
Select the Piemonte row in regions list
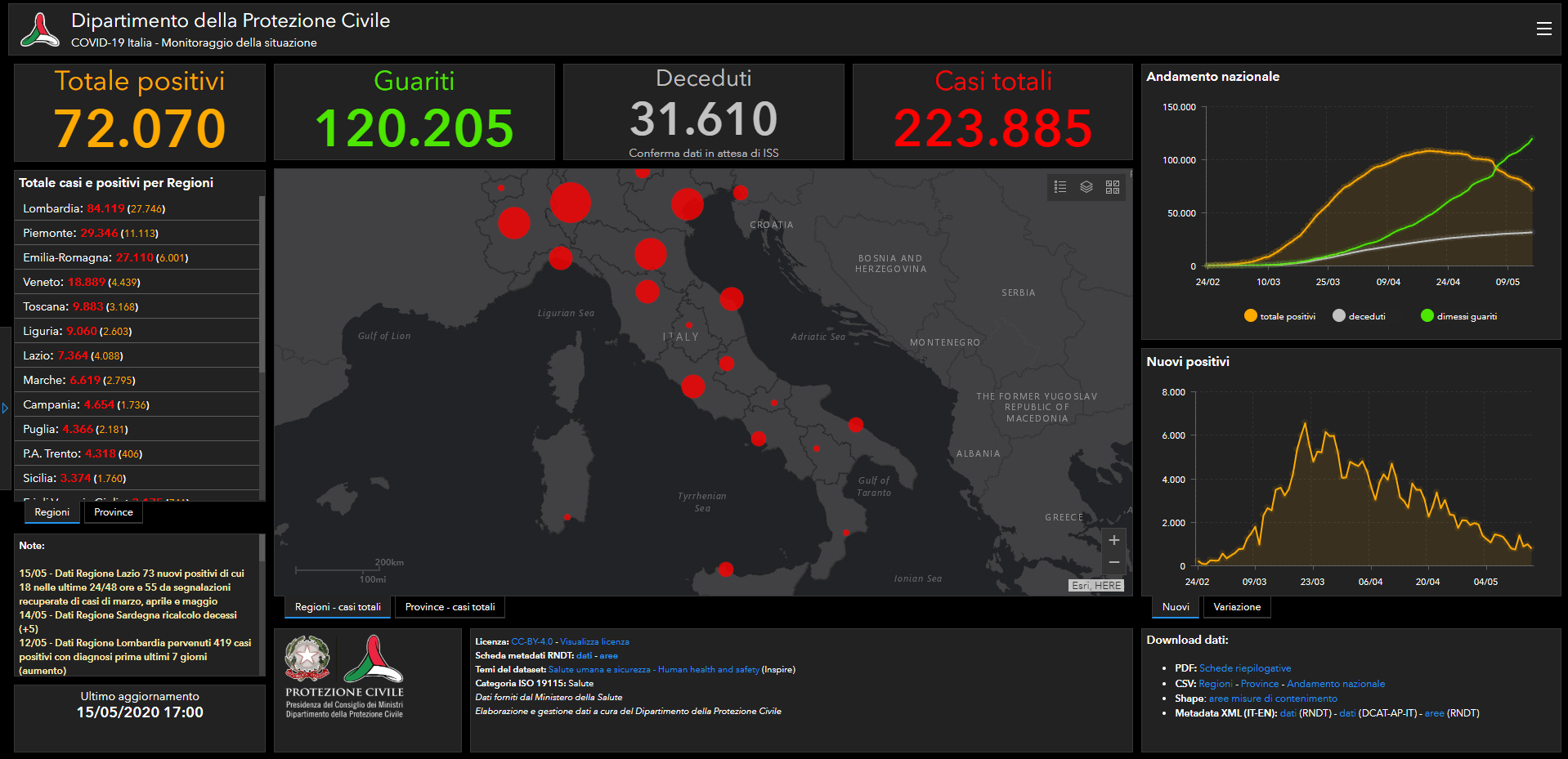click(137, 233)
